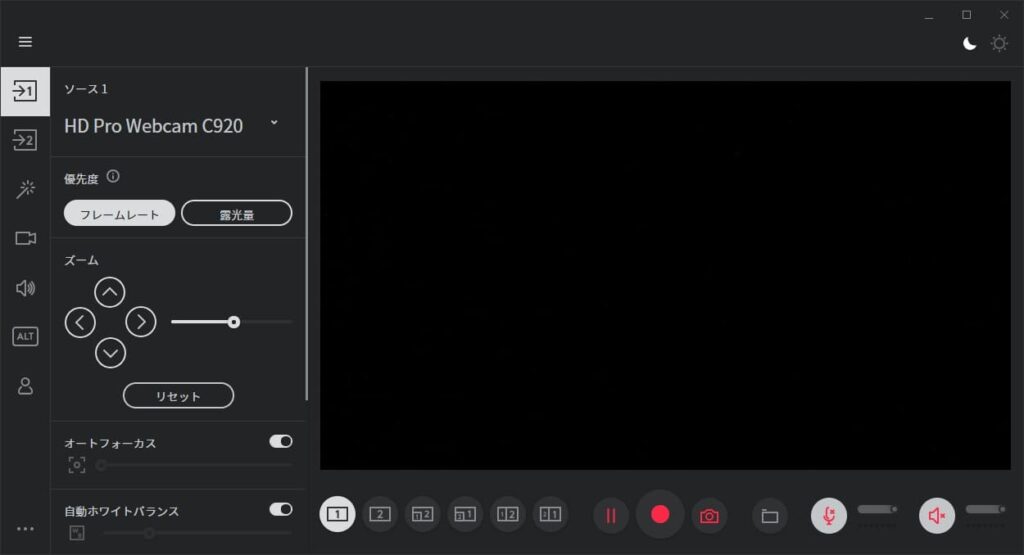
Task: Open the recordings folder
Action: point(770,516)
